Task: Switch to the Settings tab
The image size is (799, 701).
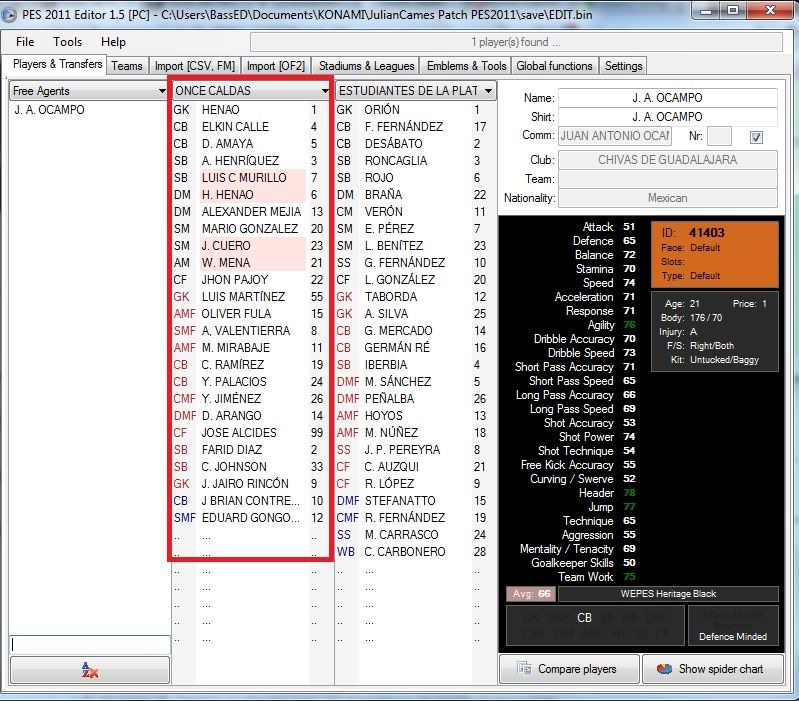Action: coord(623,66)
